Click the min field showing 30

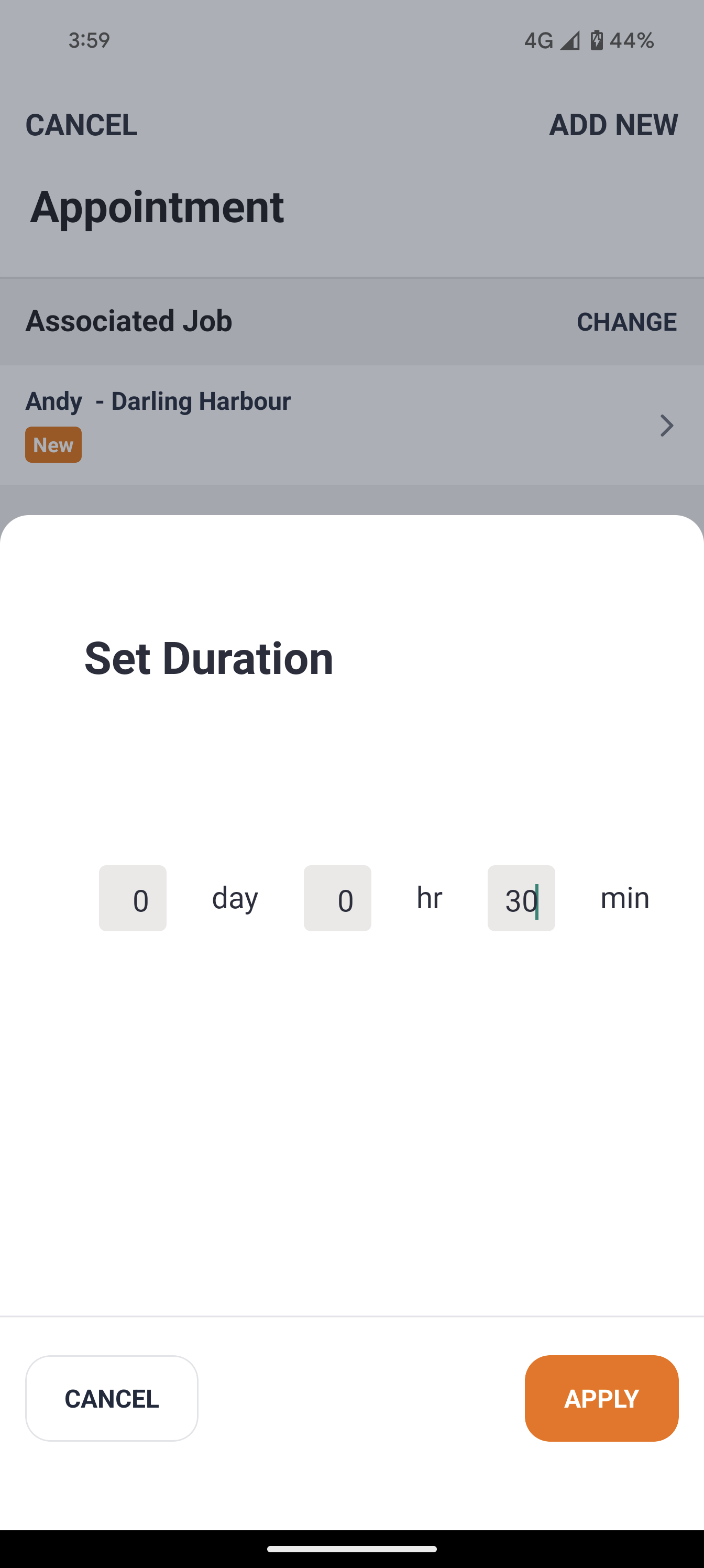[x=521, y=898]
